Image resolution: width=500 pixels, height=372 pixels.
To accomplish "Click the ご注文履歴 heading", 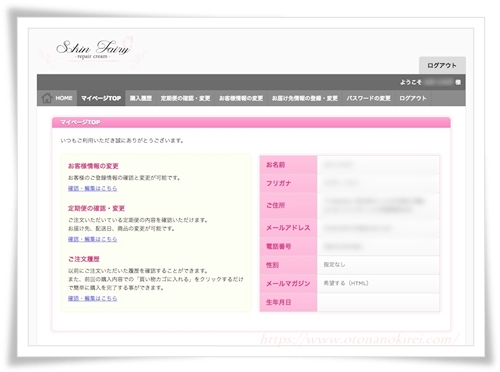I will [84, 259].
